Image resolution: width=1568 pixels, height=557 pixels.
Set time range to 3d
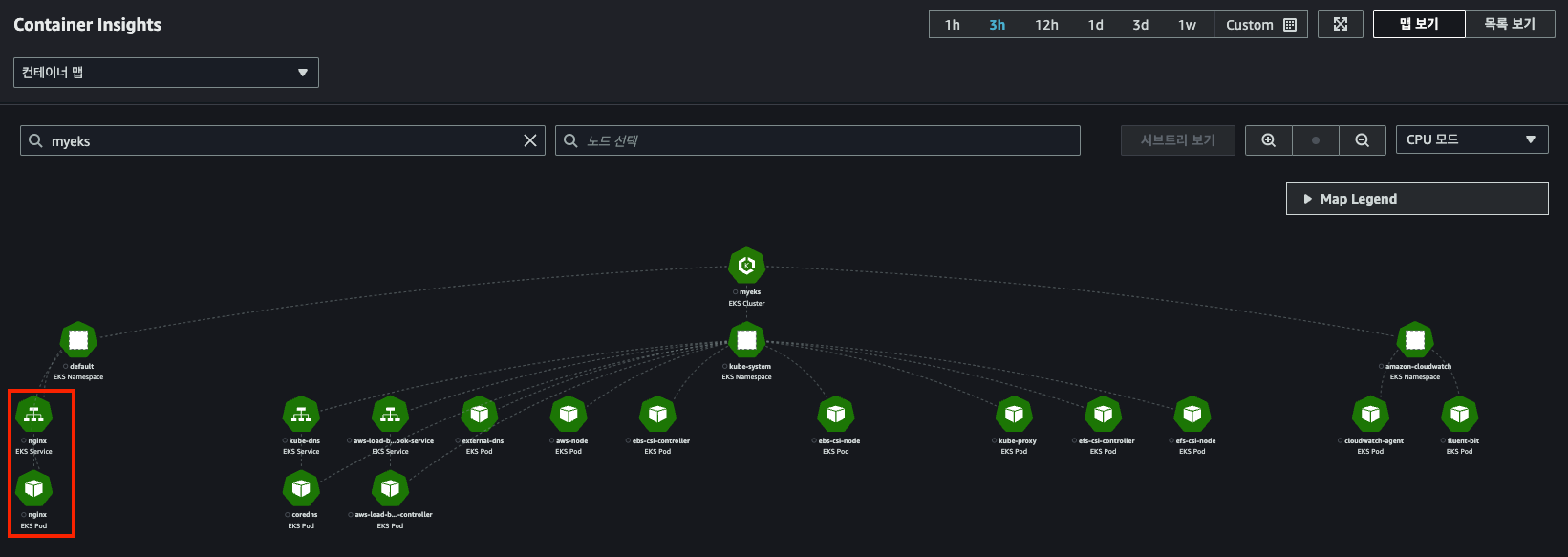[x=1141, y=25]
